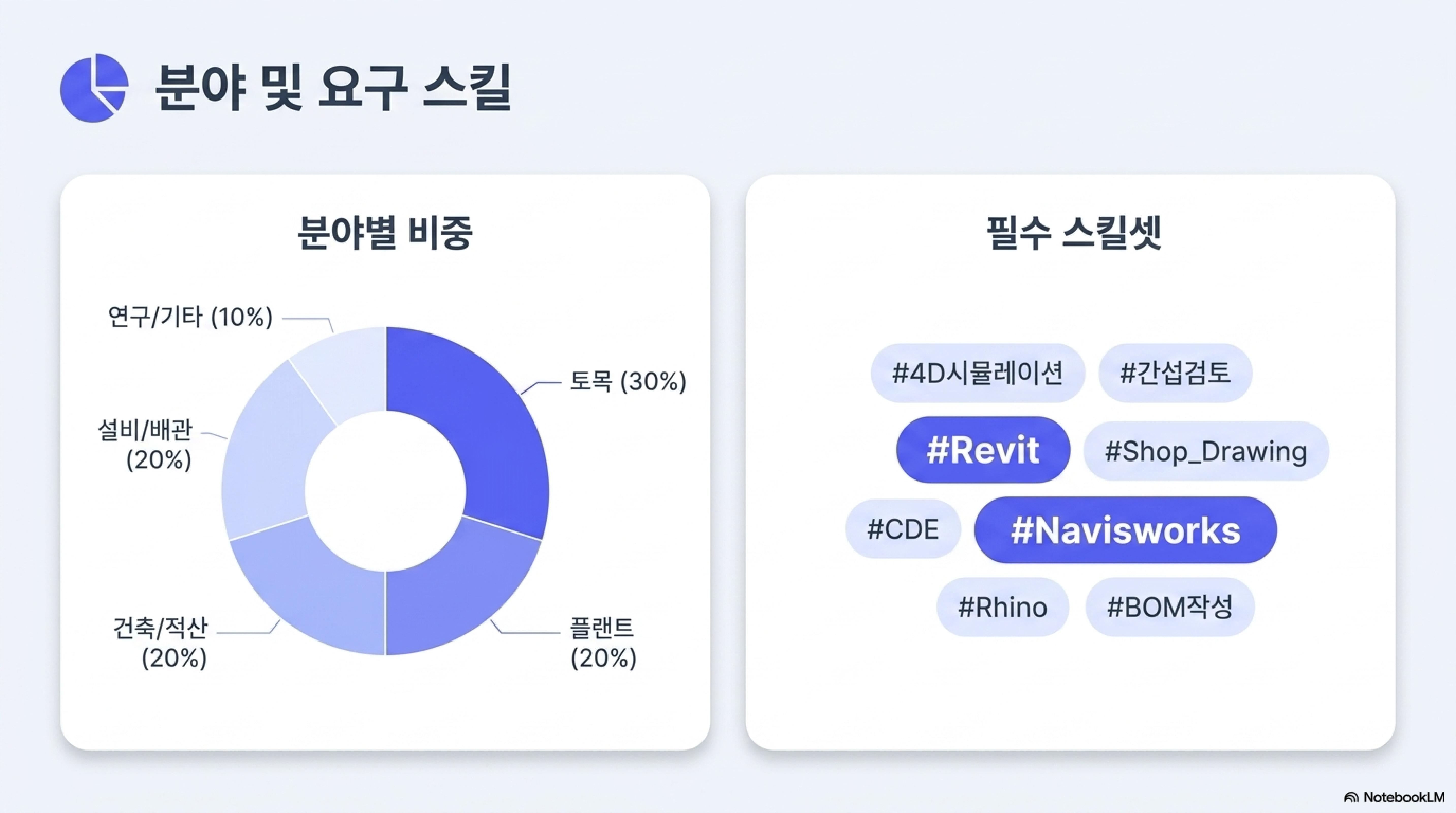Pick the #Rhino tag
1456x813 pixels.
(x=1003, y=607)
